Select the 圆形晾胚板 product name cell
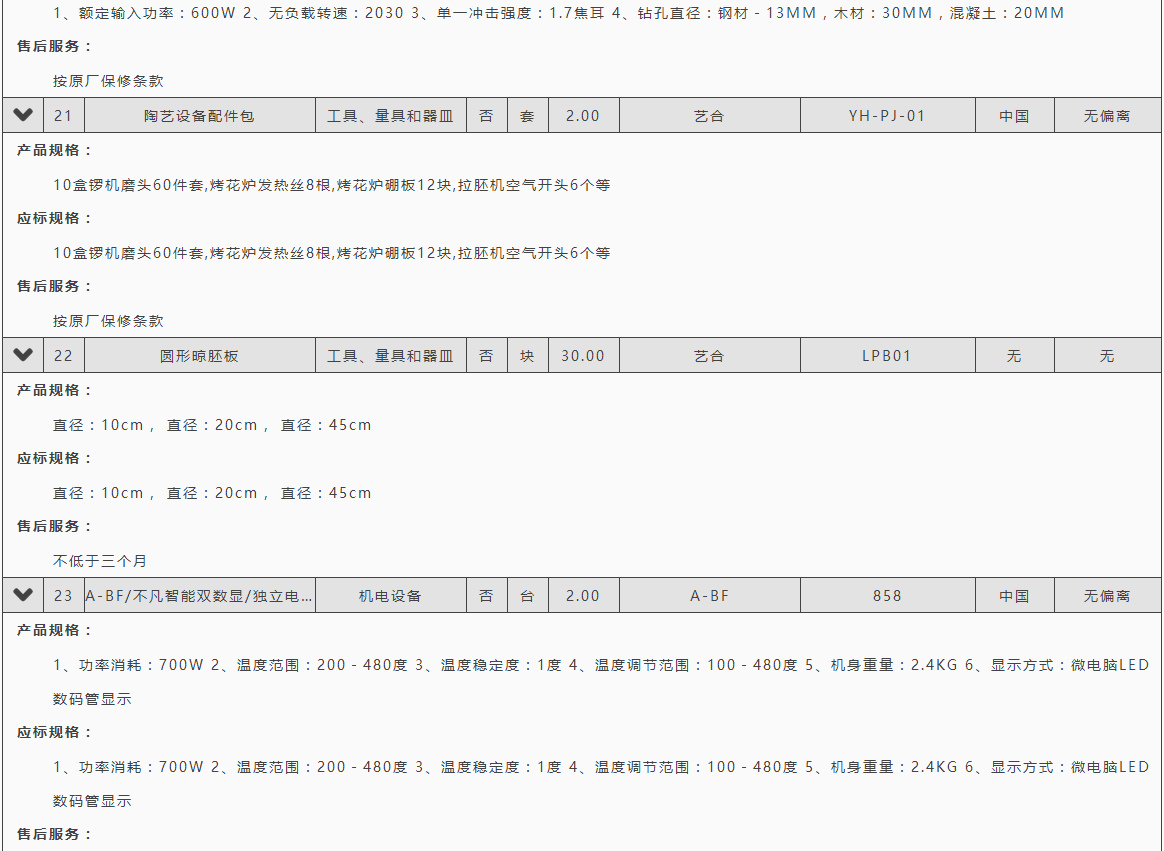Image resolution: width=1164 pixels, height=851 pixels. [x=199, y=356]
